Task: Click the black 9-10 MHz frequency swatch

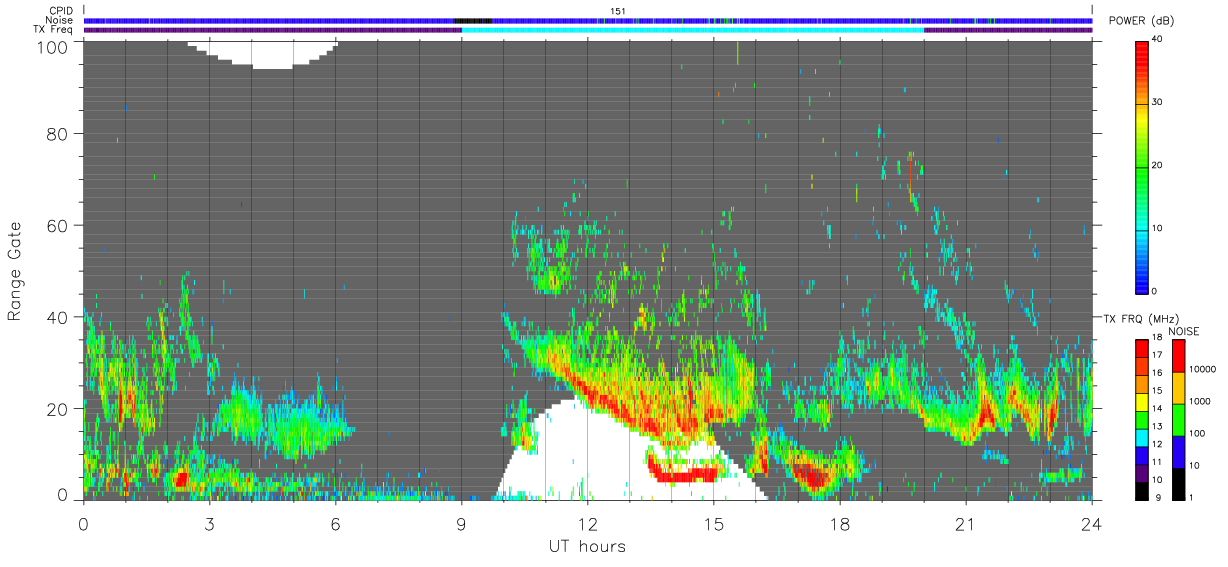Action: (x=1141, y=489)
